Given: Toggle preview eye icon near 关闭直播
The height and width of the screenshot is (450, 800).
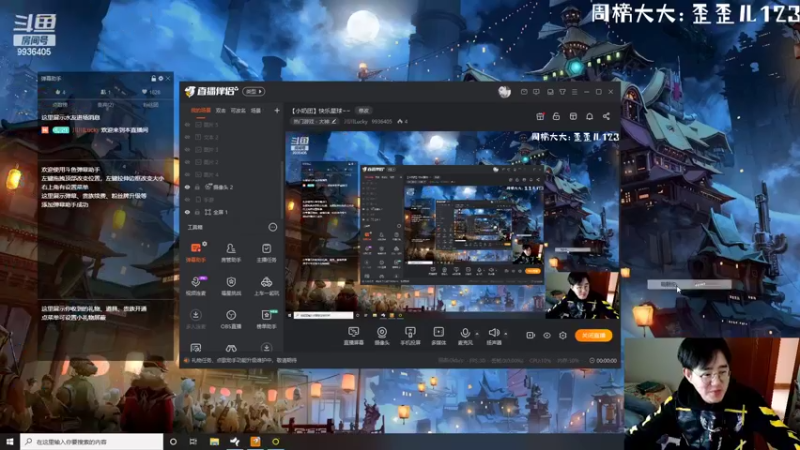Looking at the screenshot, I should click(x=547, y=335).
